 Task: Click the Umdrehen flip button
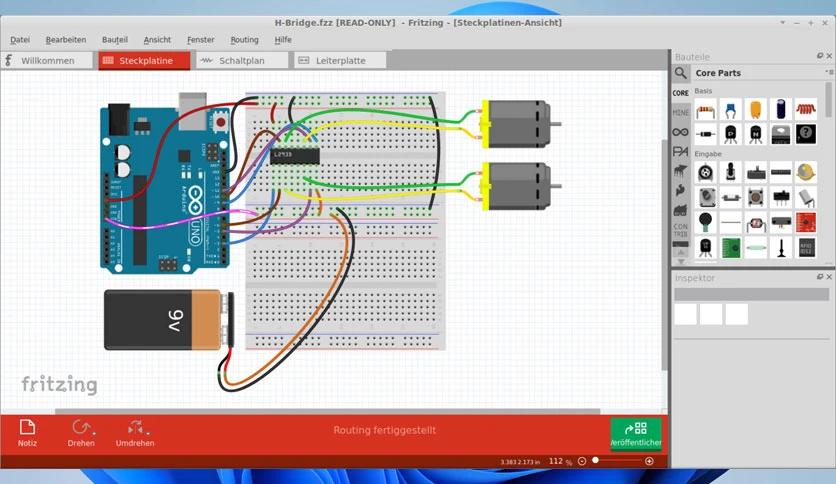(135, 433)
